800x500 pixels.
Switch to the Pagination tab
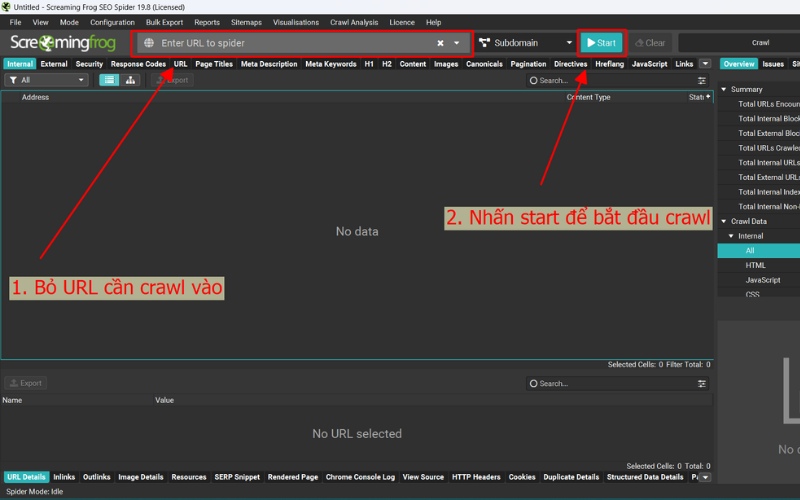(x=528, y=64)
